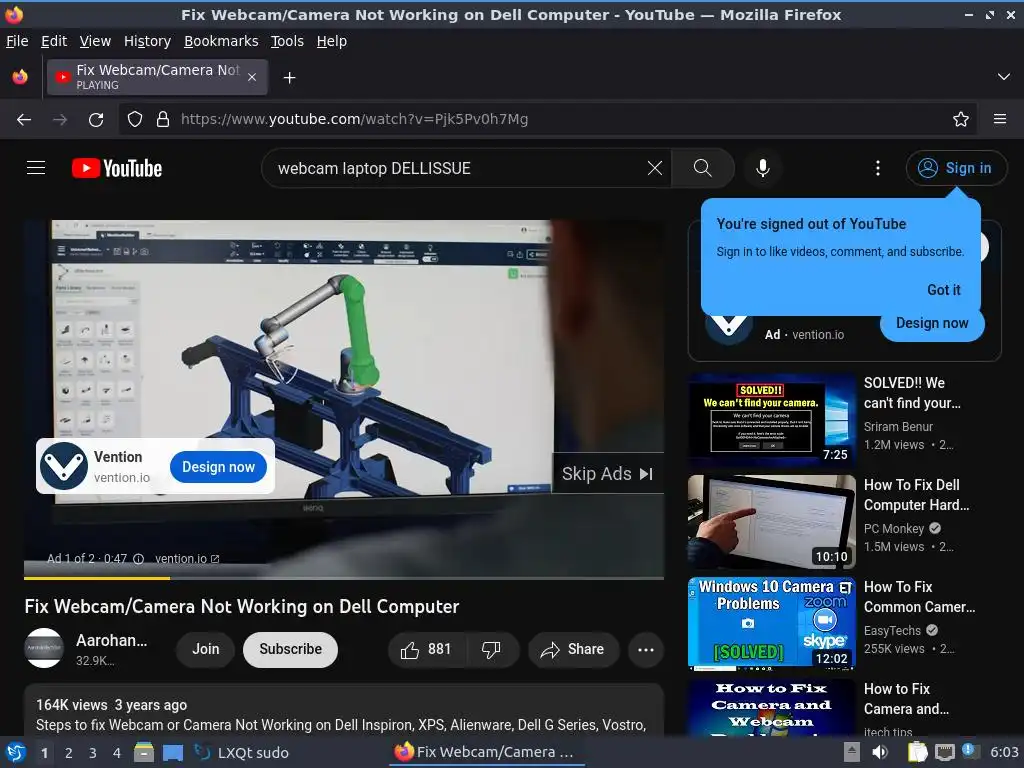The image size is (1024, 768).
Task: Switch to virtual desktop 2
Action: 68,753
